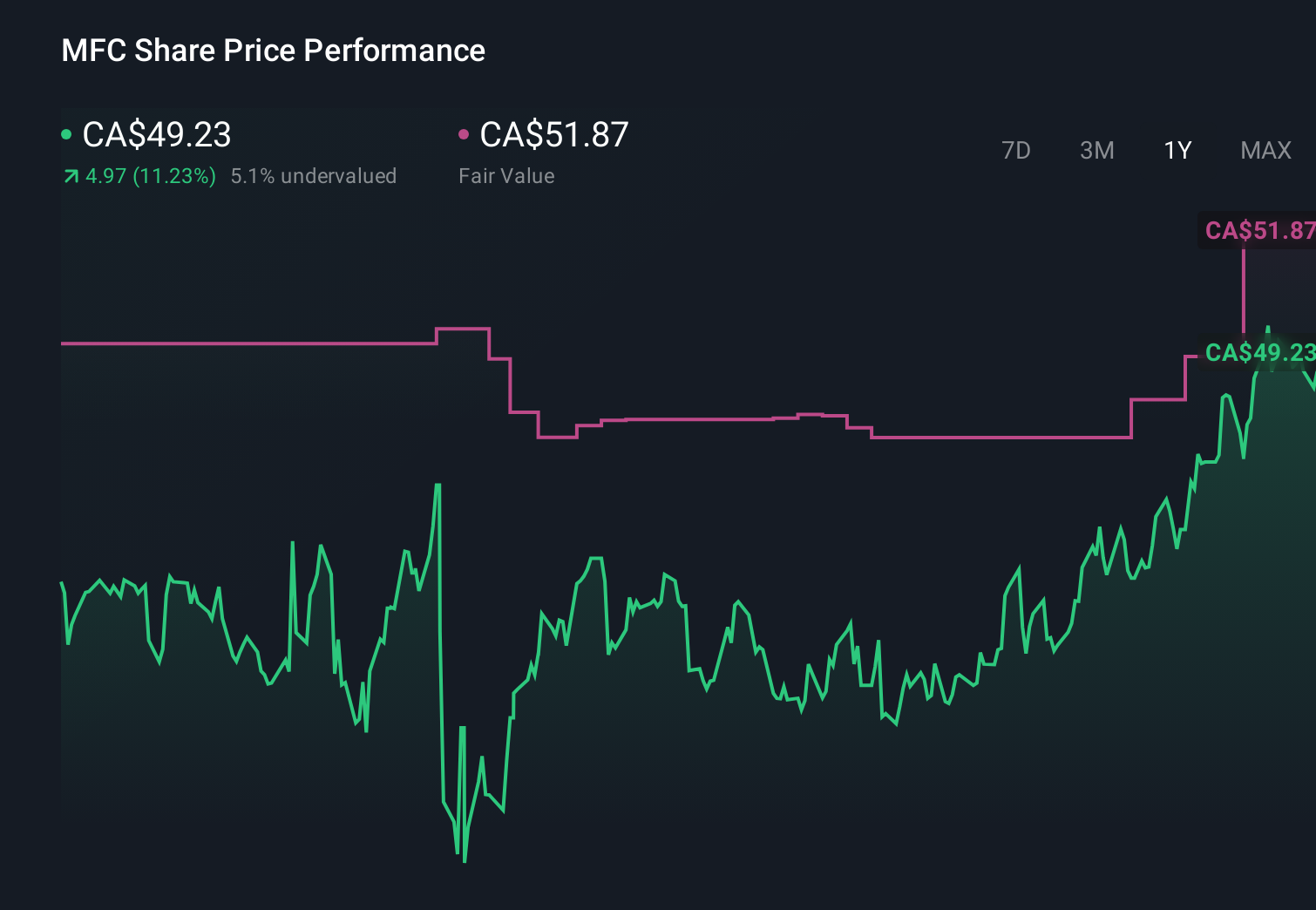Select the 3M time range
The image size is (1316, 910).
(1096, 150)
